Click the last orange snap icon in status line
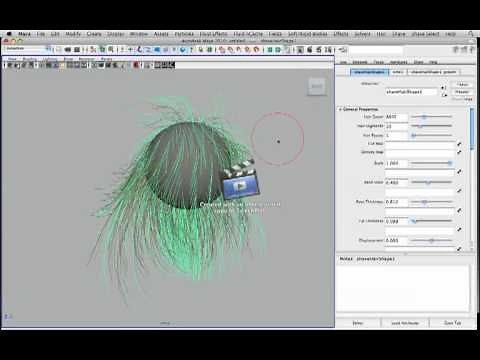Viewport: 480px width, 360px height. pos(256,50)
